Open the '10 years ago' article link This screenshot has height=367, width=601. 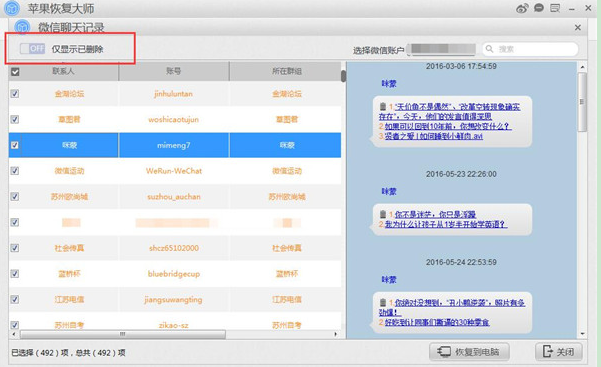[448, 126]
